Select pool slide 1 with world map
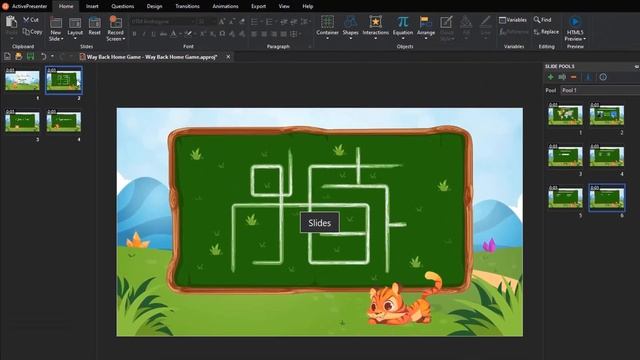 pos(565,114)
